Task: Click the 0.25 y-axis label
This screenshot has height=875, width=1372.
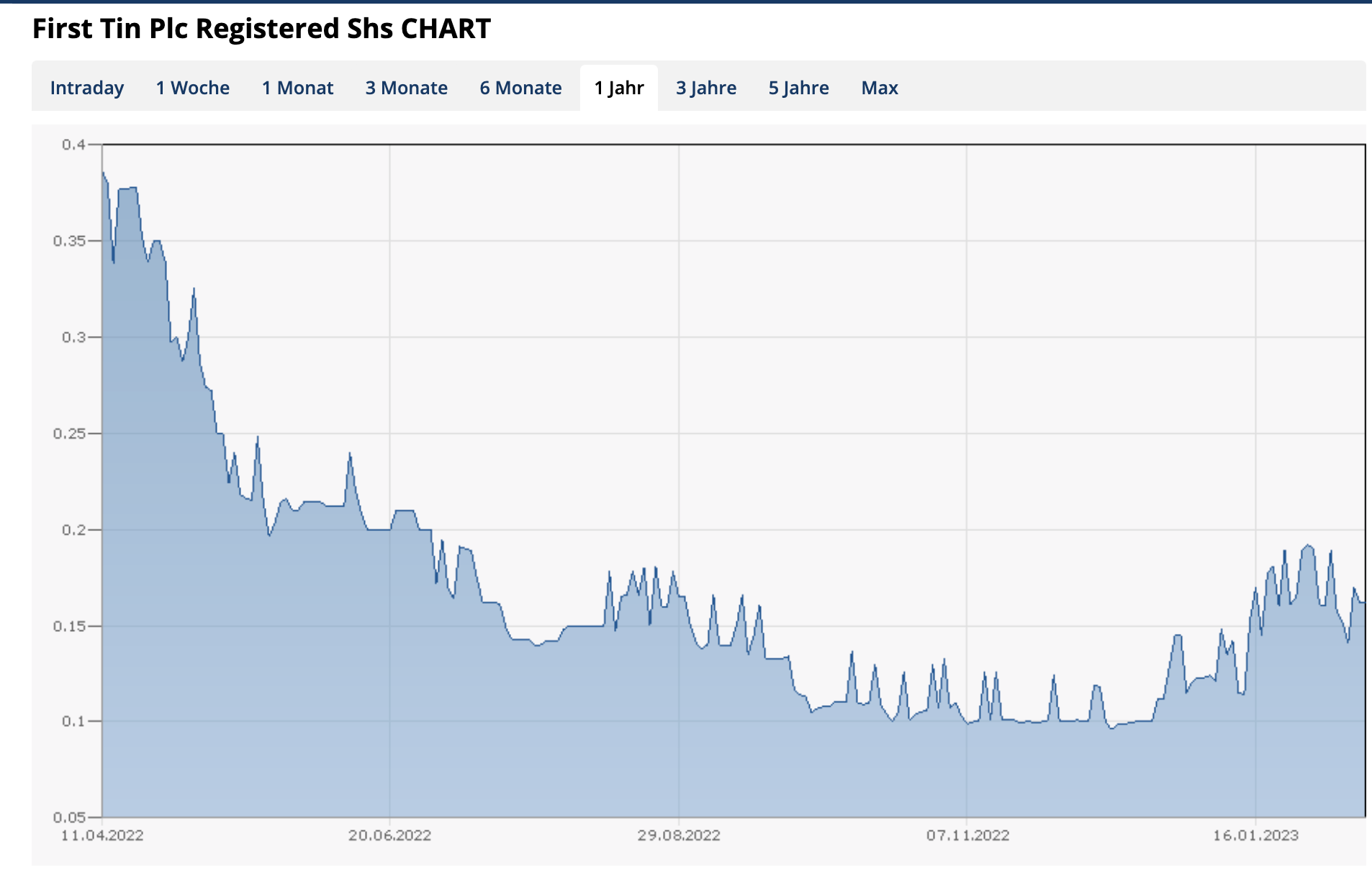Action: pos(70,433)
